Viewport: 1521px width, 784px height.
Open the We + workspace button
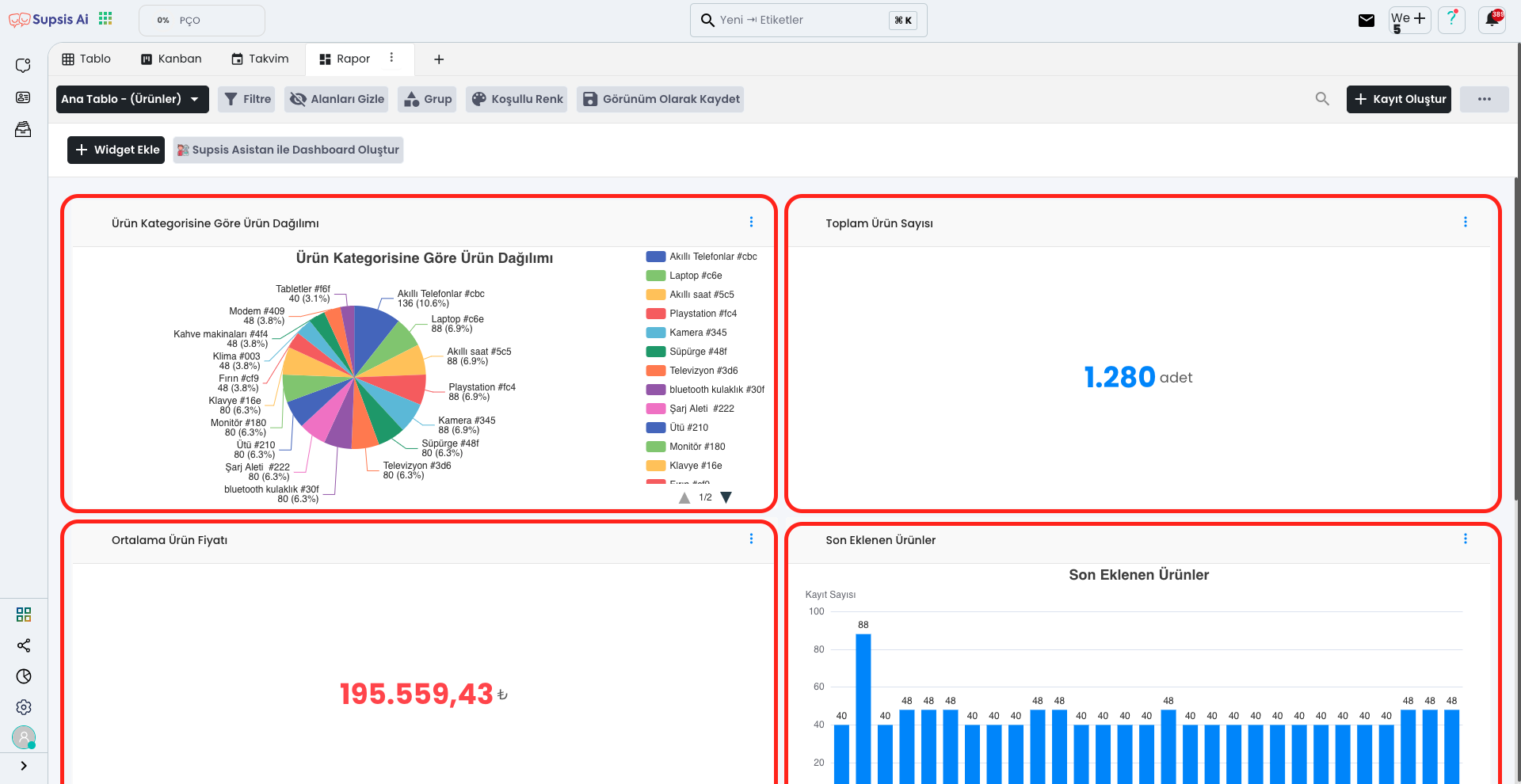1410,21
